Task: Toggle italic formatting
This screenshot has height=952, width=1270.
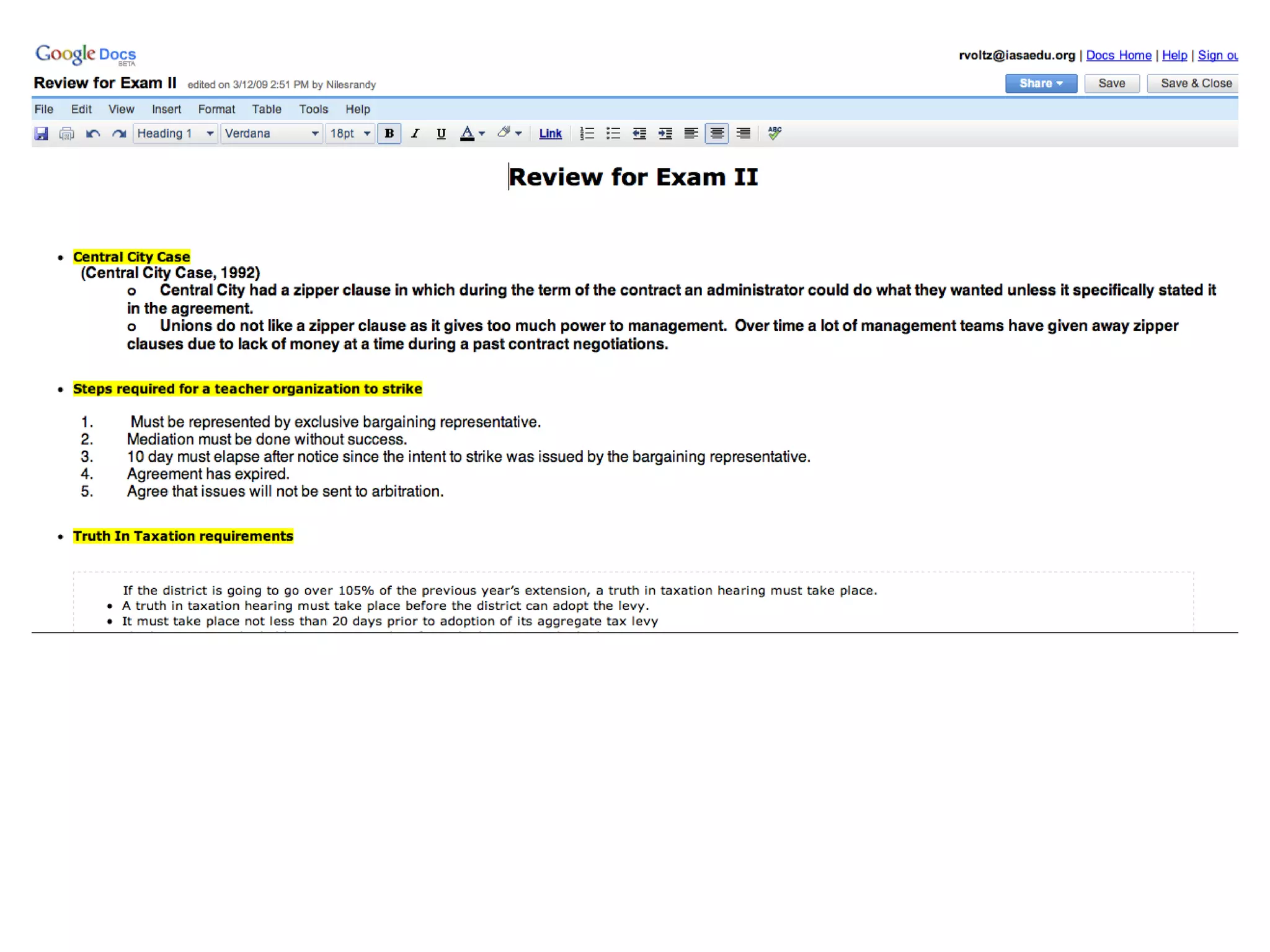Action: [415, 133]
